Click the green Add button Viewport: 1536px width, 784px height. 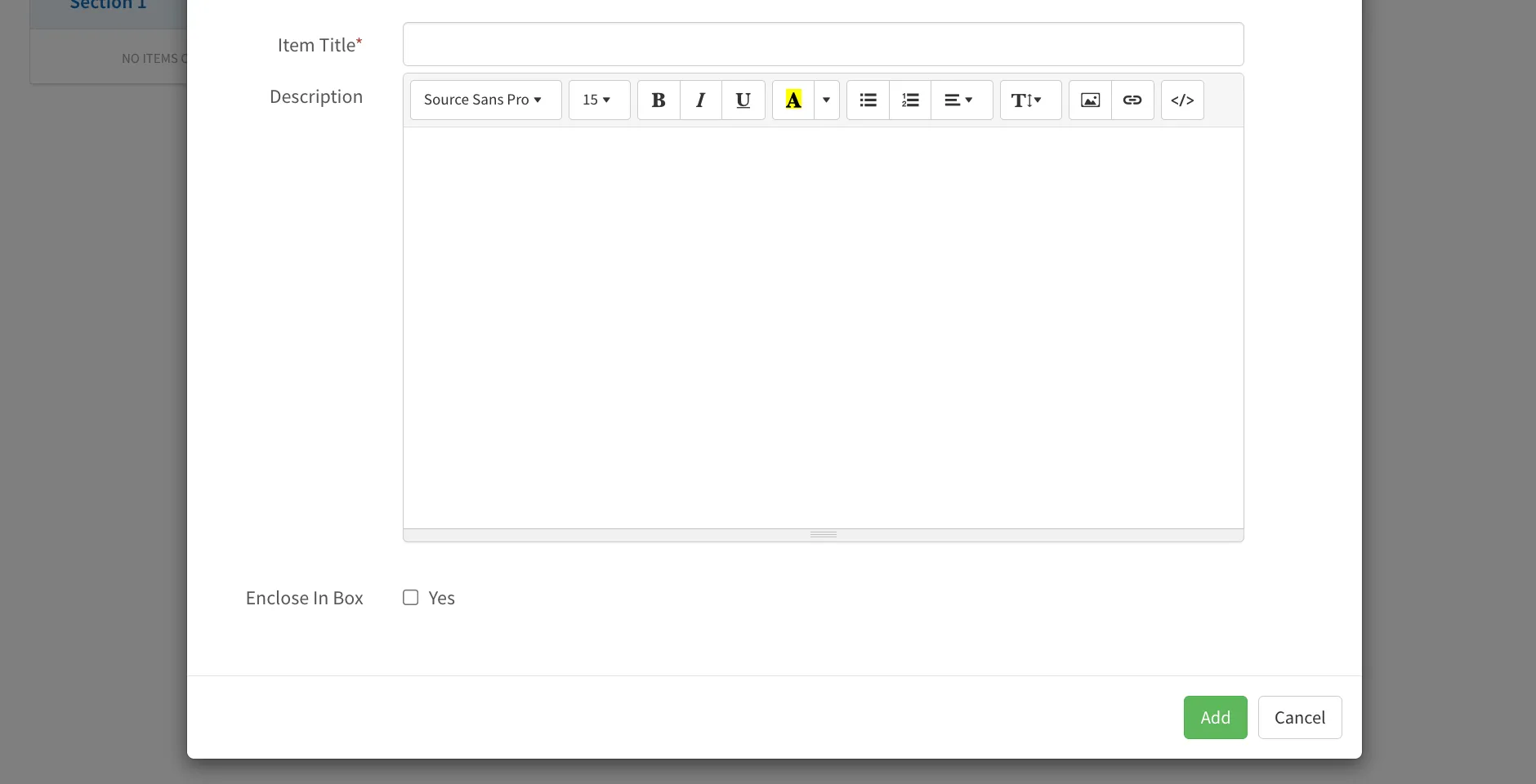click(1215, 717)
